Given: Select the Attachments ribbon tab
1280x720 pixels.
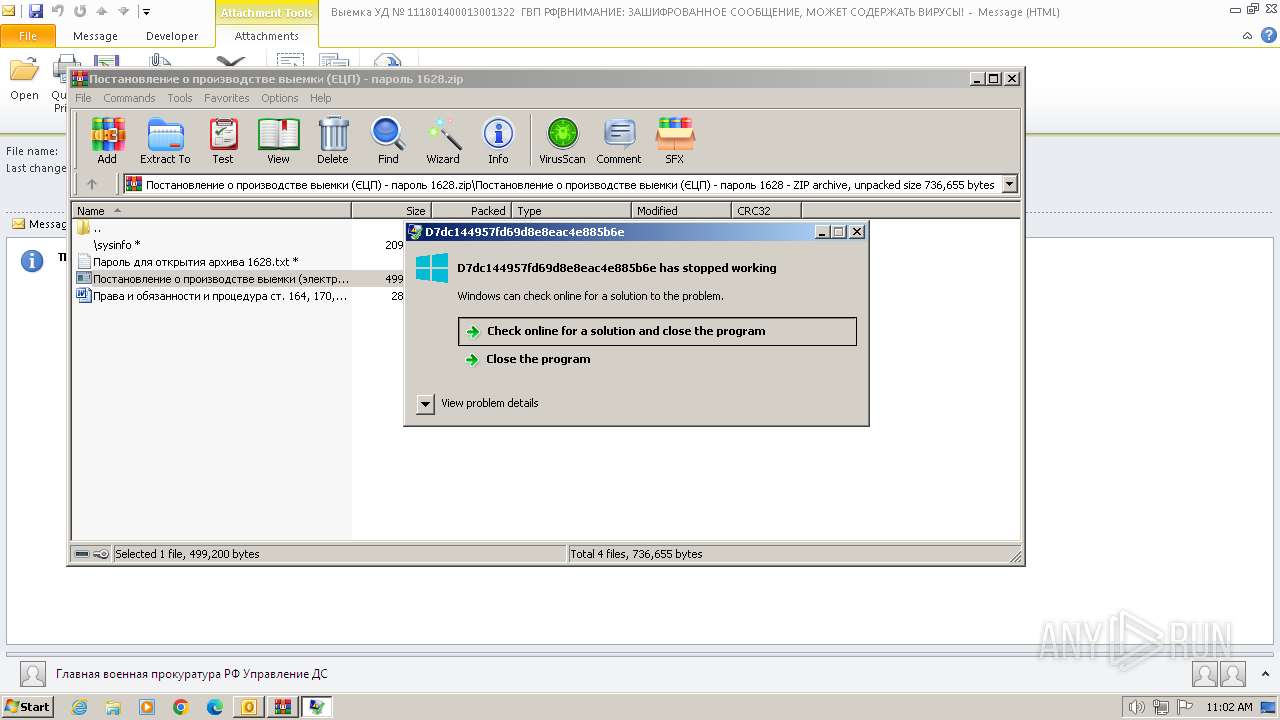Looking at the screenshot, I should pos(266,36).
